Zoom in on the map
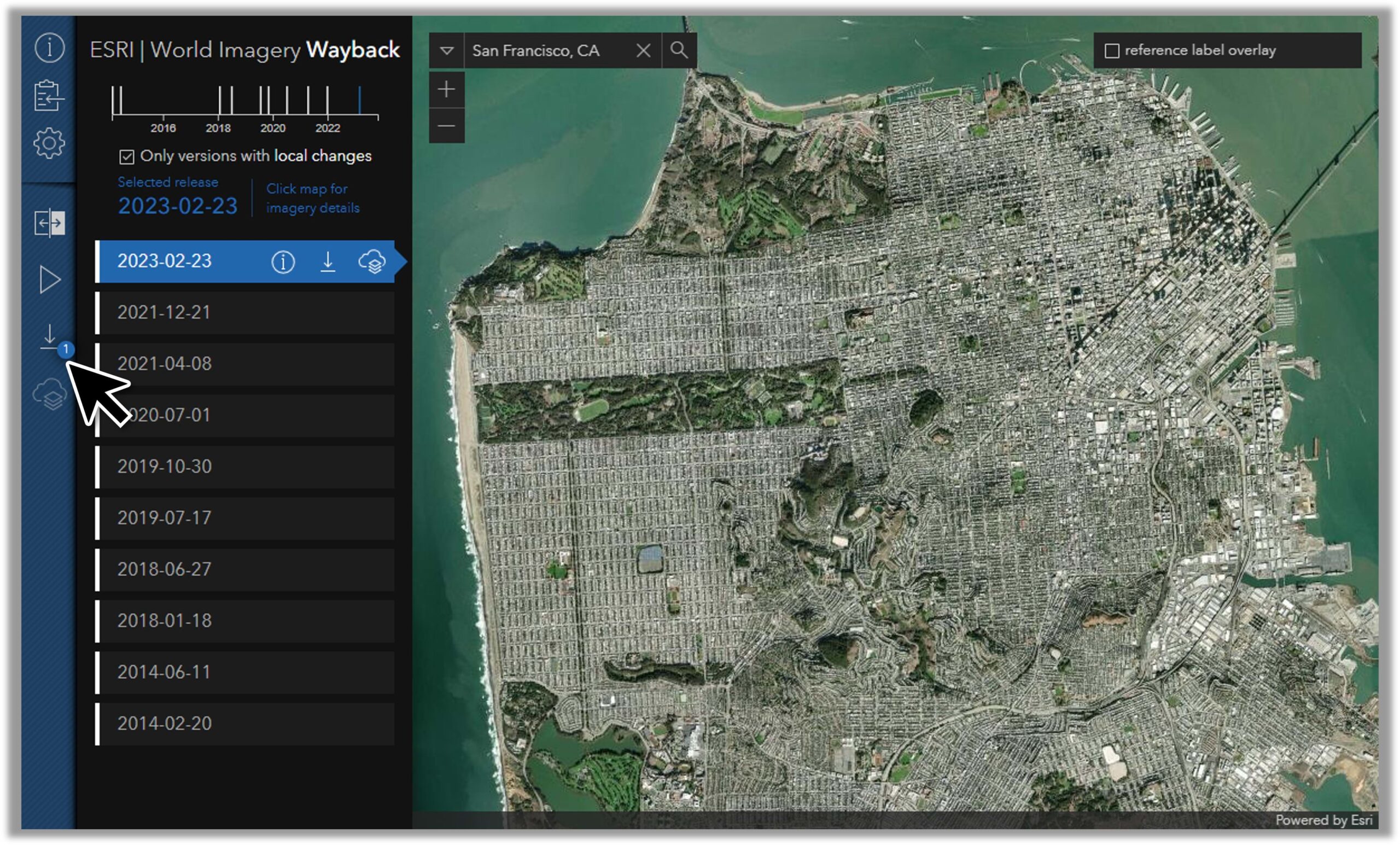The height and width of the screenshot is (845, 1400). [447, 89]
